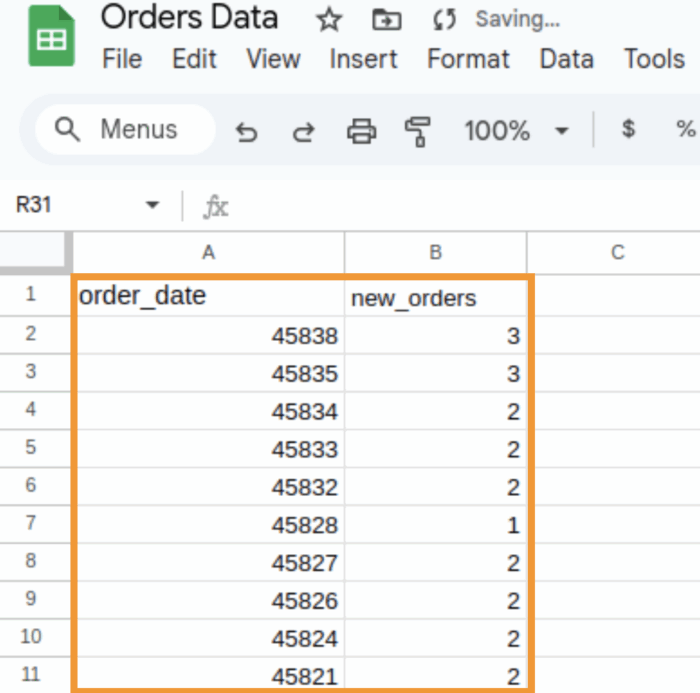Click the select-all corner box

35,252
